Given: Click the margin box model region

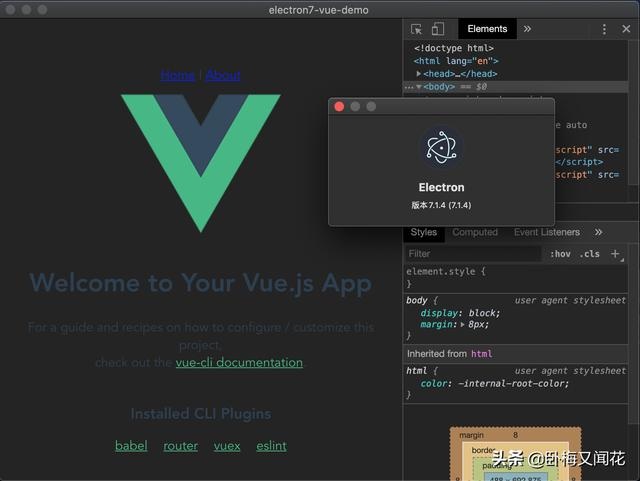Looking at the screenshot, I should pyautogui.click(x=516, y=435).
